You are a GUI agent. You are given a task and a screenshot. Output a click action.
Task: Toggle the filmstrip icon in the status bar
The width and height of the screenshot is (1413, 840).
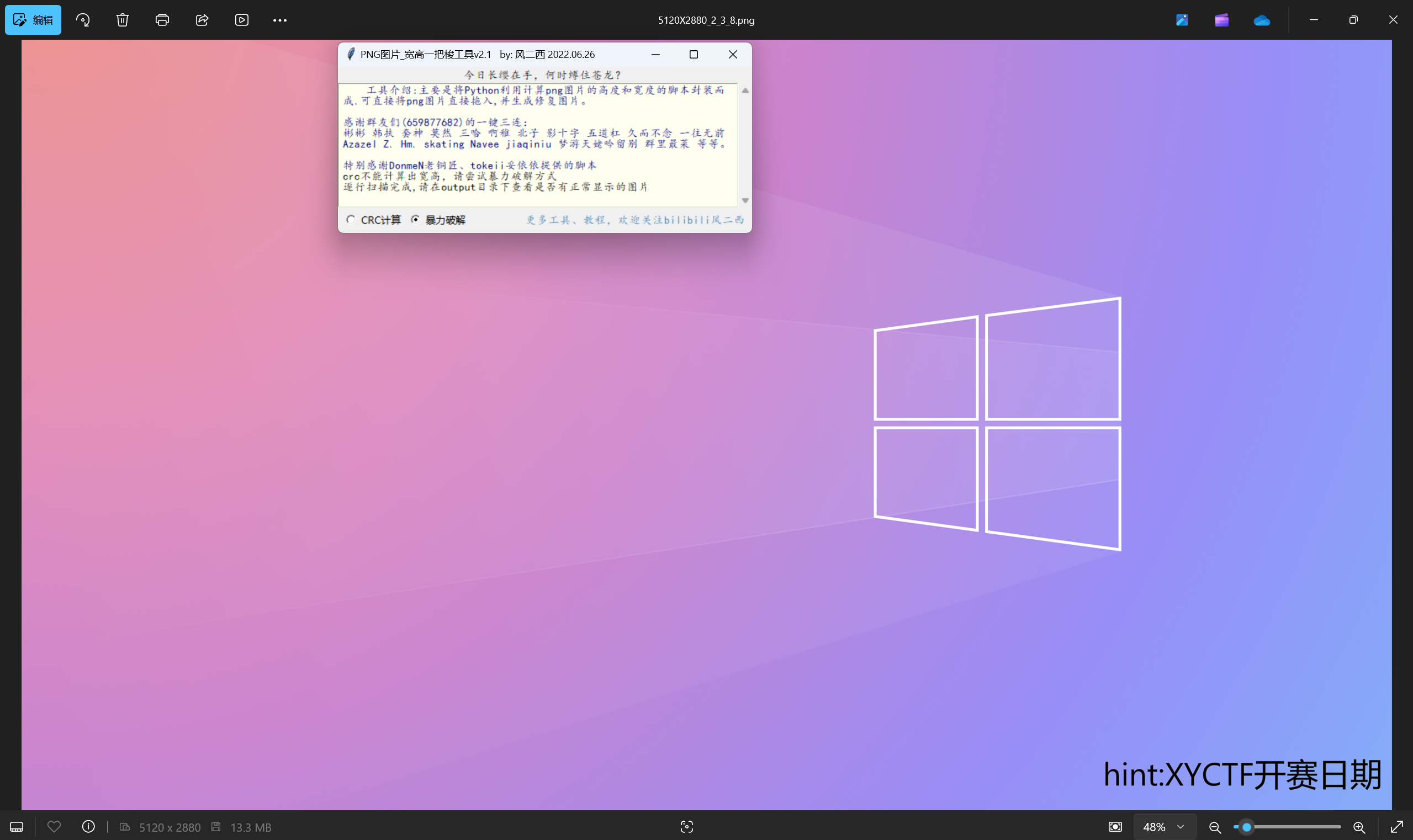pyautogui.click(x=17, y=827)
